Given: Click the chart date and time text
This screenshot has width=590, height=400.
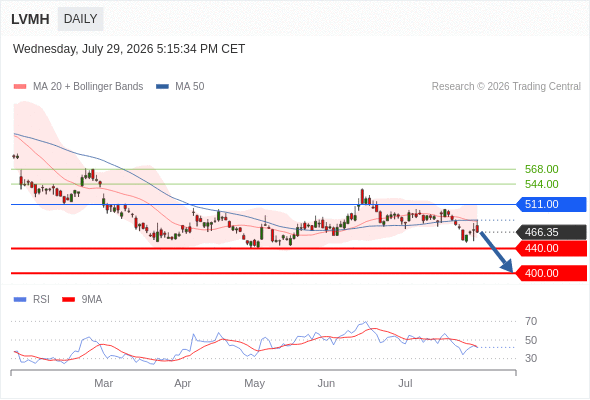Looking at the screenshot, I should click(x=129, y=49).
